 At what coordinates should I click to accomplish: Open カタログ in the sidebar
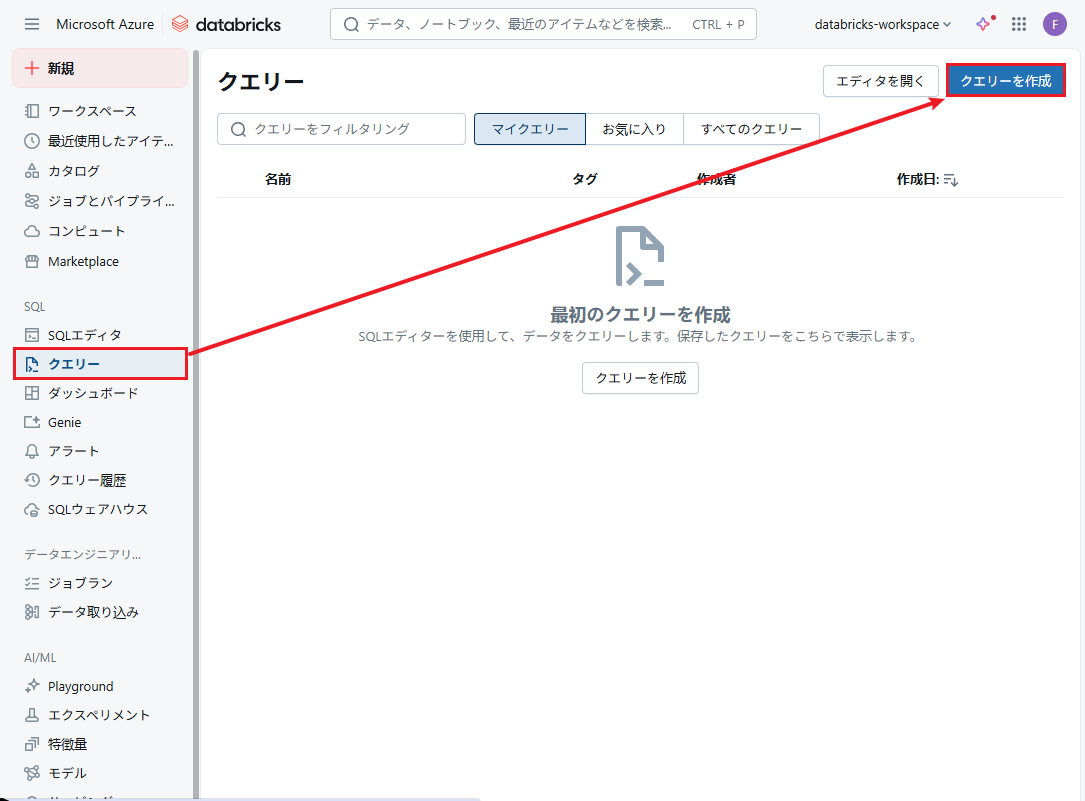pos(74,171)
